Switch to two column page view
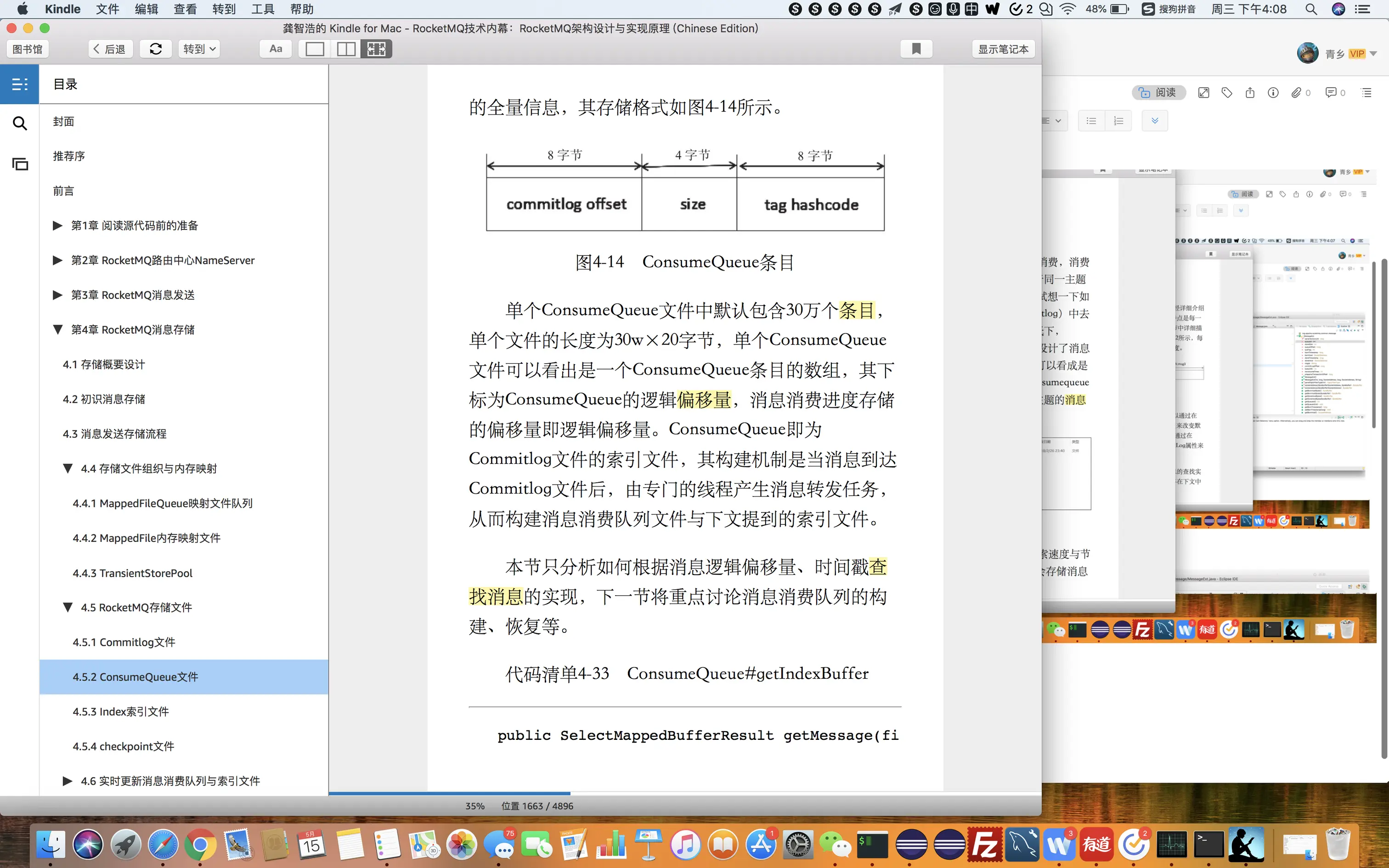1389x868 pixels. (x=345, y=49)
